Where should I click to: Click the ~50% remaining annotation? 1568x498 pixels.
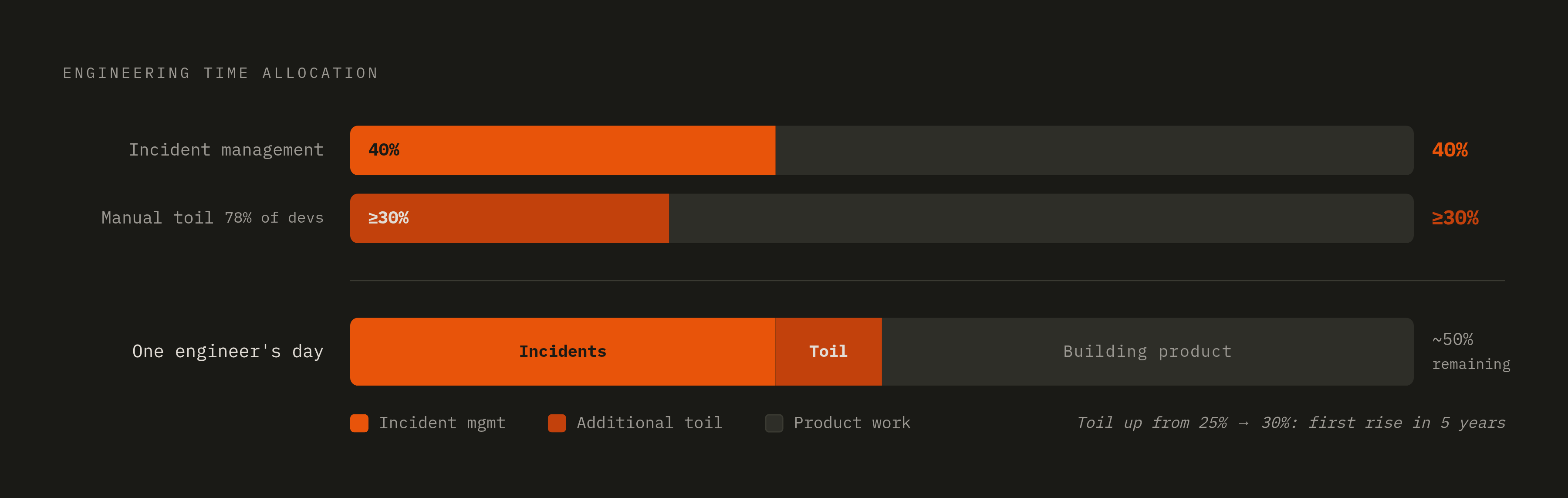pos(1470,351)
